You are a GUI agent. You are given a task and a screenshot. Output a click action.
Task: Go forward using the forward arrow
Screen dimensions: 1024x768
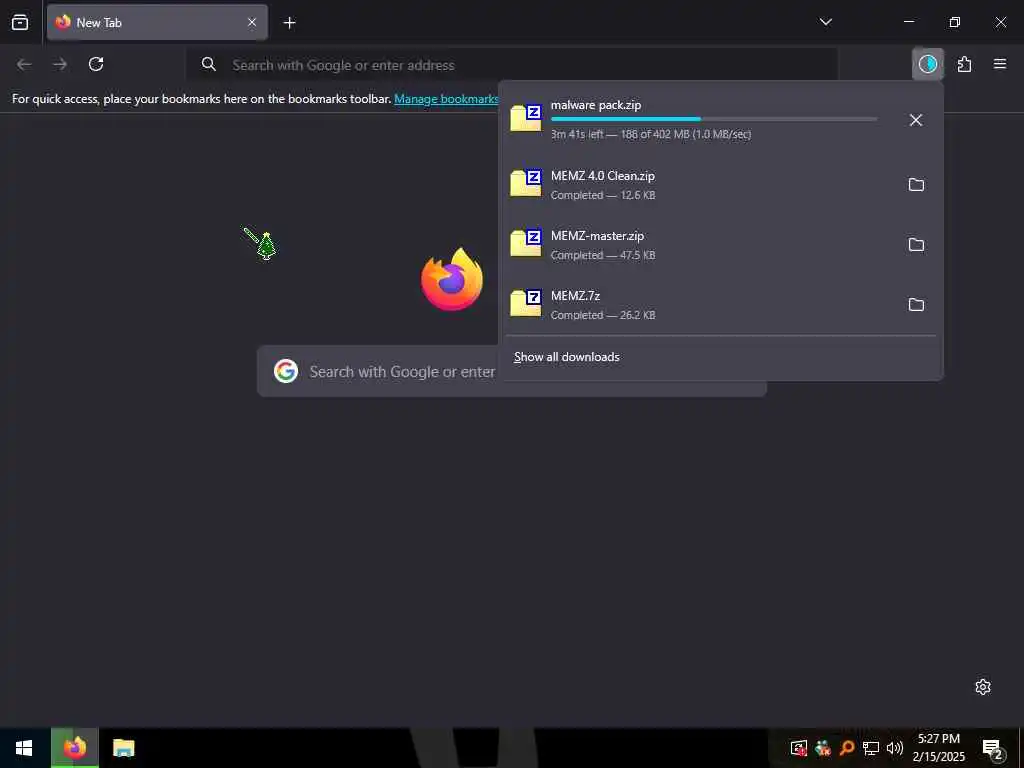pyautogui.click(x=60, y=64)
